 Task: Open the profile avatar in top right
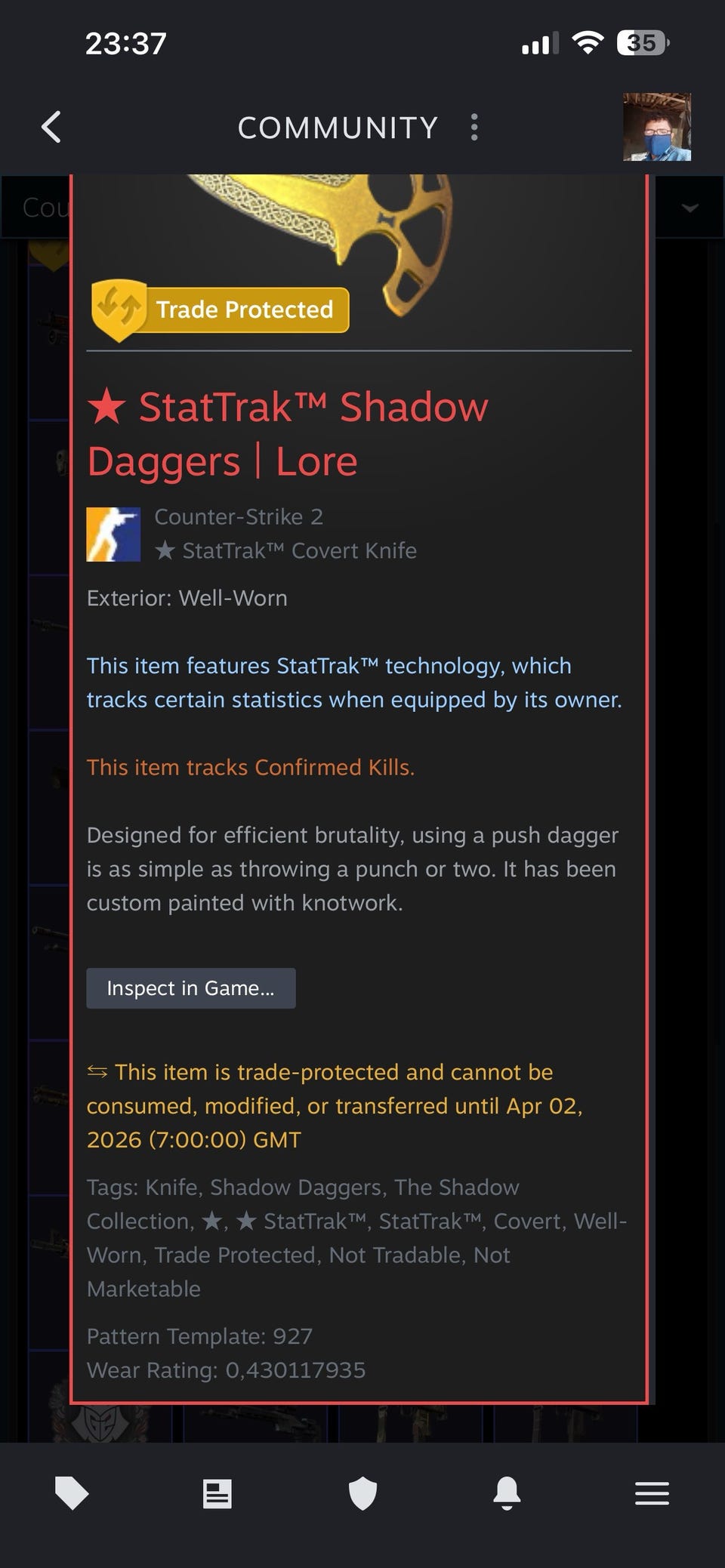[656, 127]
